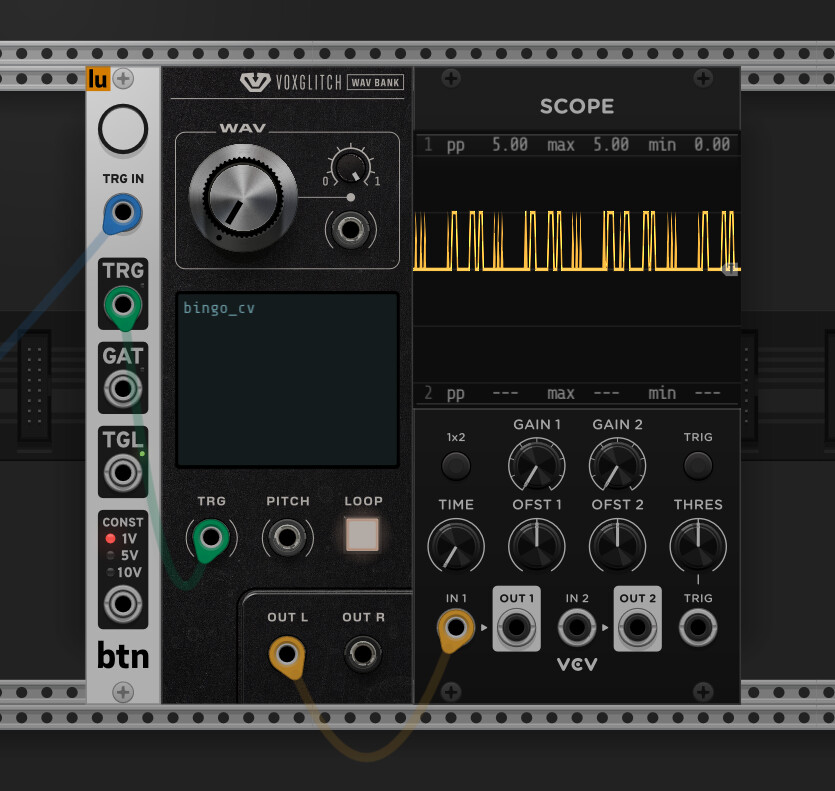
Task: Click the VCV logo on Scope
Action: point(577,664)
